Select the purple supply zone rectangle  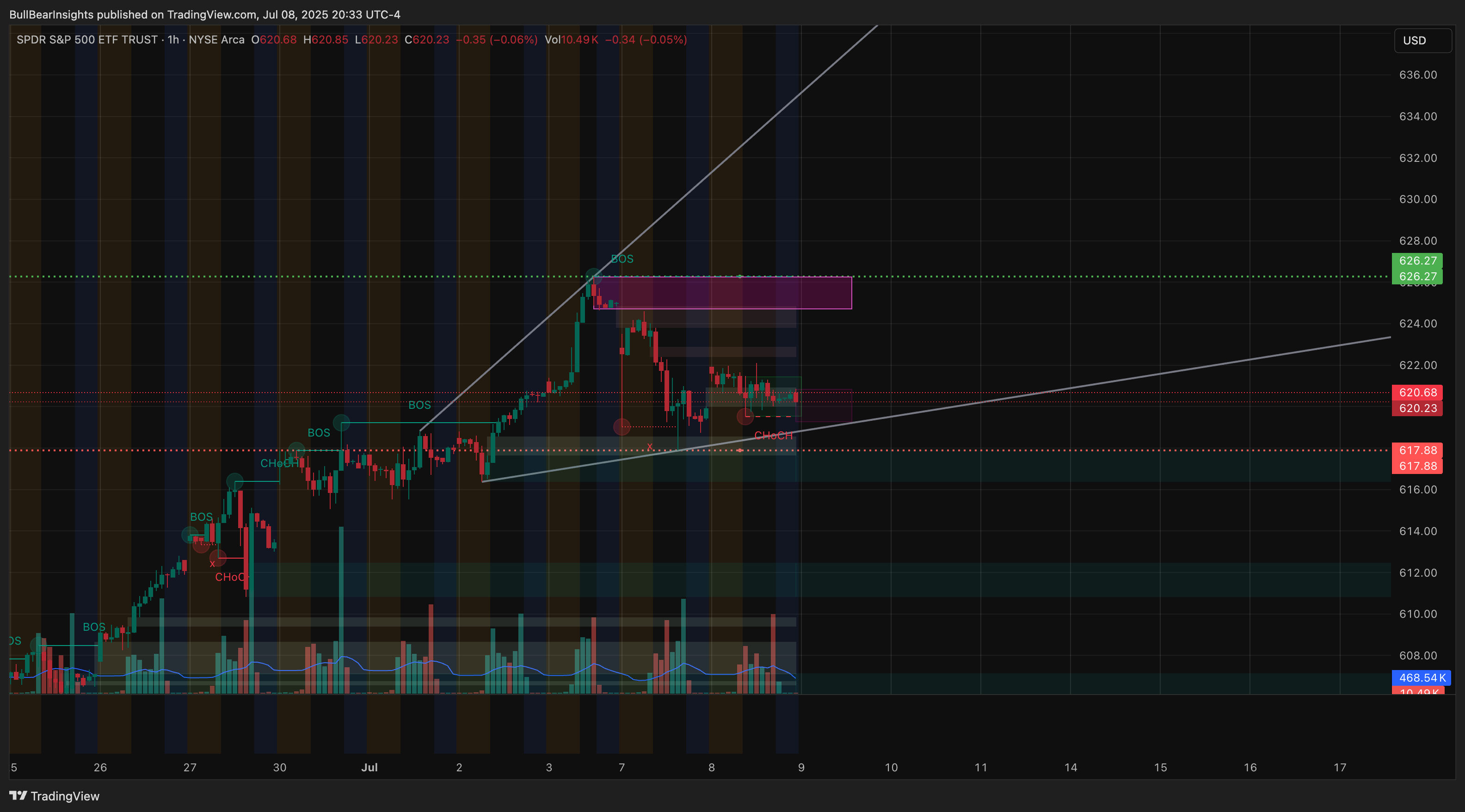[722, 293]
